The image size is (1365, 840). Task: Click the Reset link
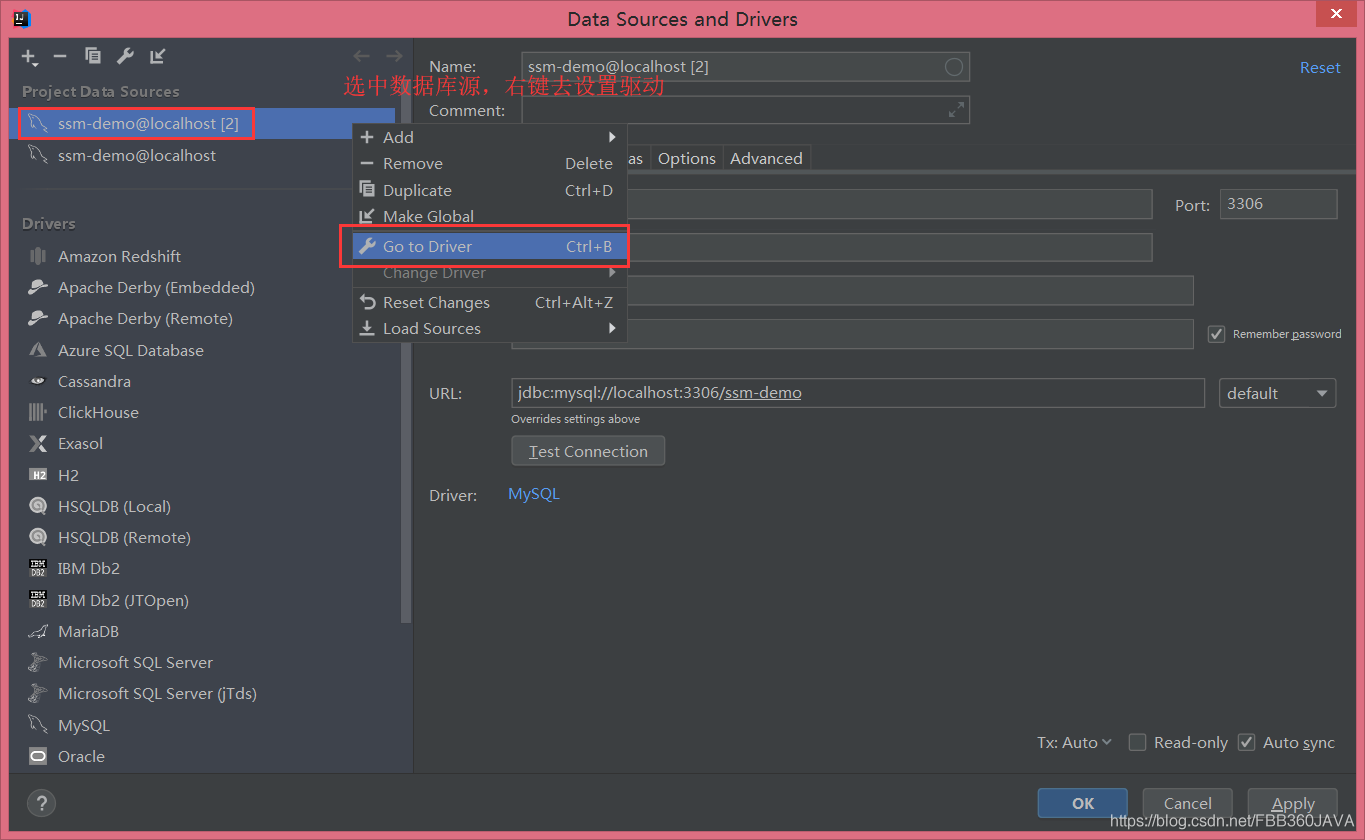click(1320, 67)
